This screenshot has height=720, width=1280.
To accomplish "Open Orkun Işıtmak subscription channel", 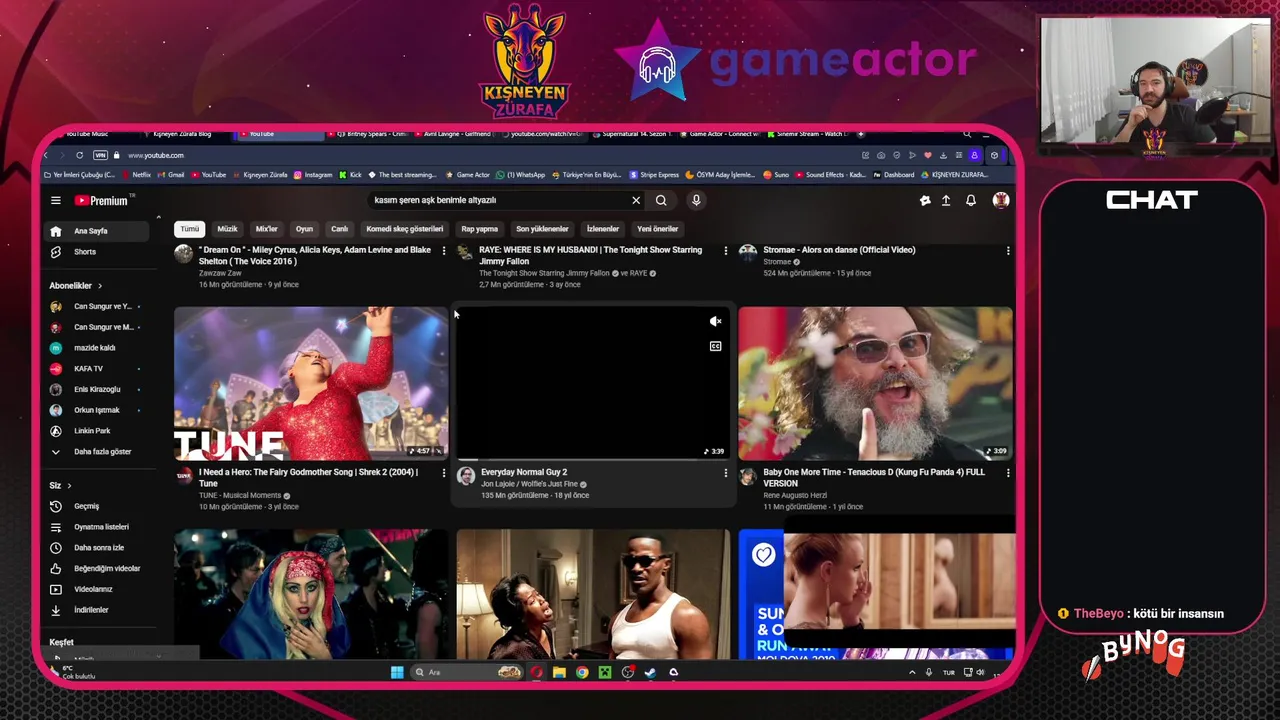I will point(98,410).
